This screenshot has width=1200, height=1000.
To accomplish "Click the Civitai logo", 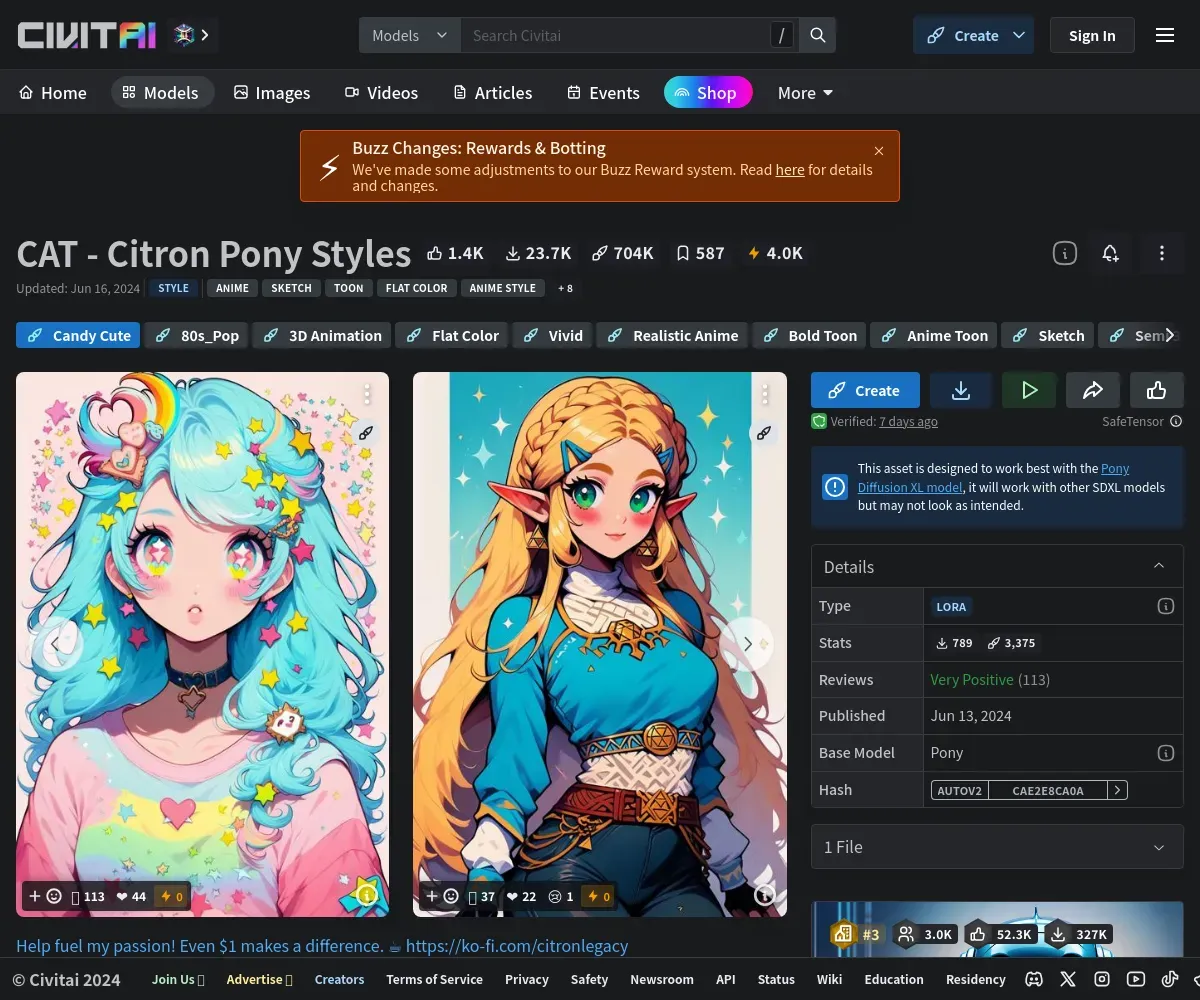I will [87, 35].
